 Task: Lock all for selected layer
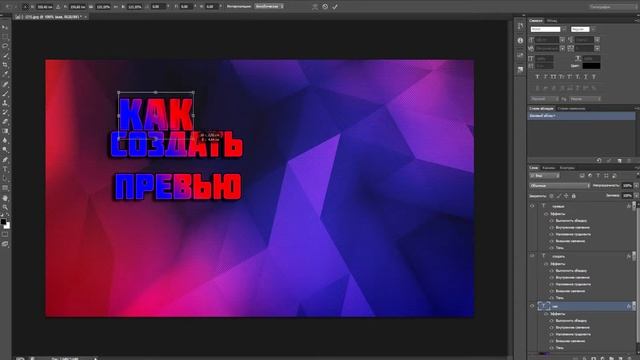573,196
